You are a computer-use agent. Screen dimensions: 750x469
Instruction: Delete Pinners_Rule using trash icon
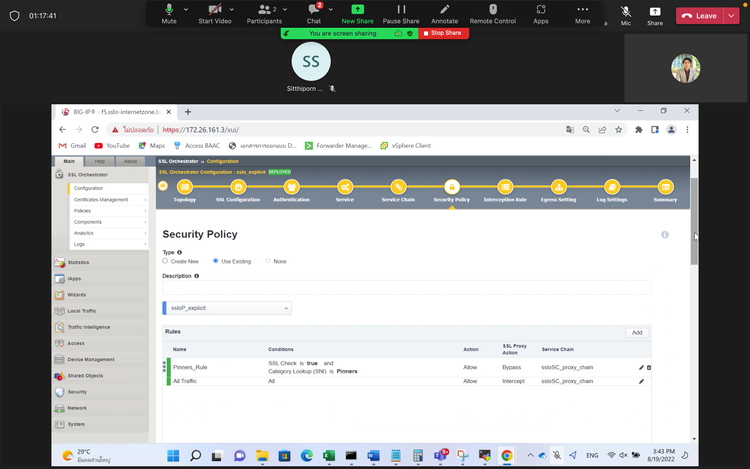point(649,367)
